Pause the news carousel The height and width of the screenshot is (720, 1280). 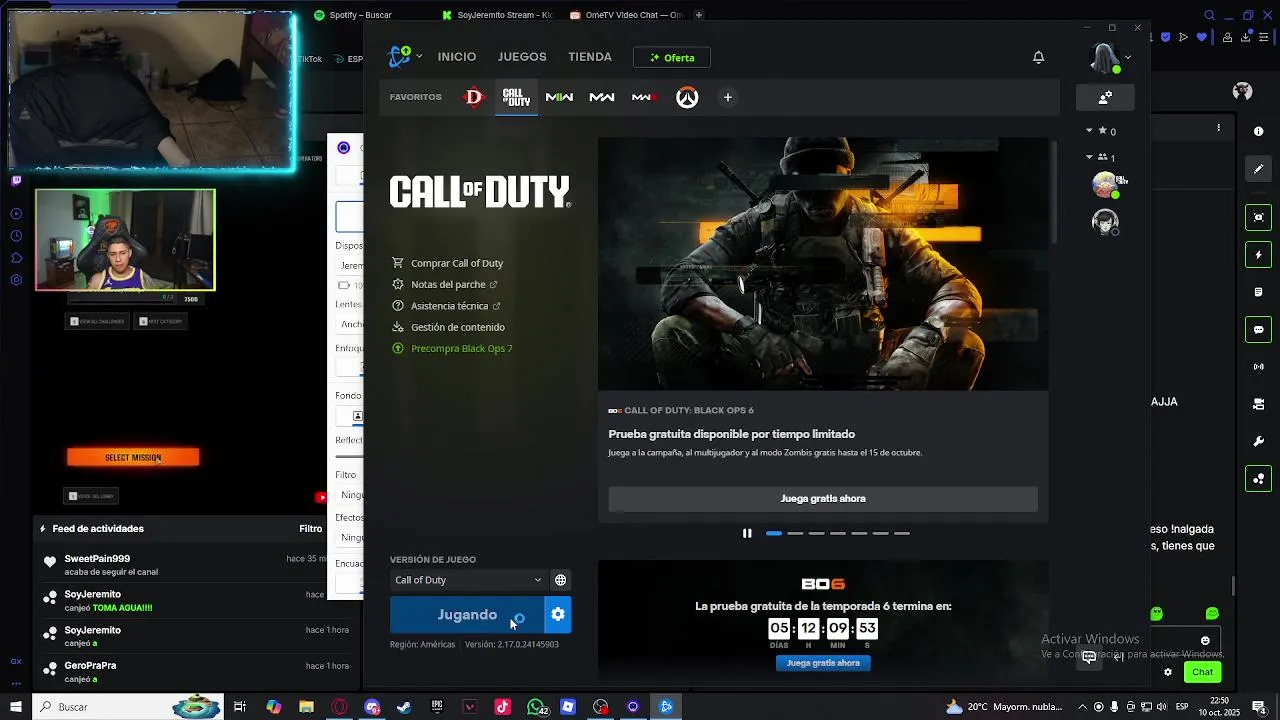click(x=747, y=533)
